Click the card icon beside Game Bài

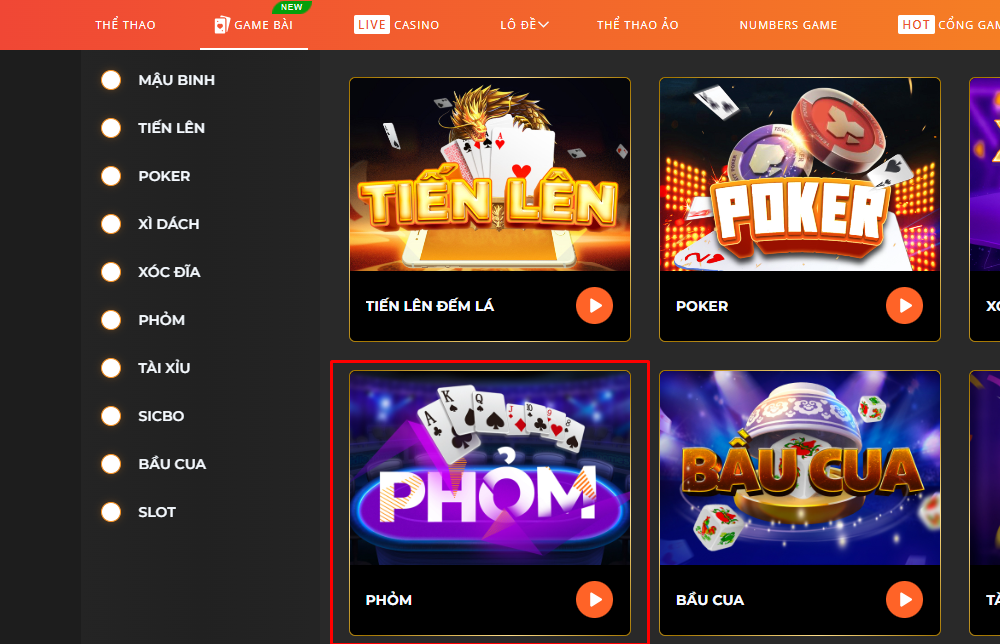pos(221,25)
